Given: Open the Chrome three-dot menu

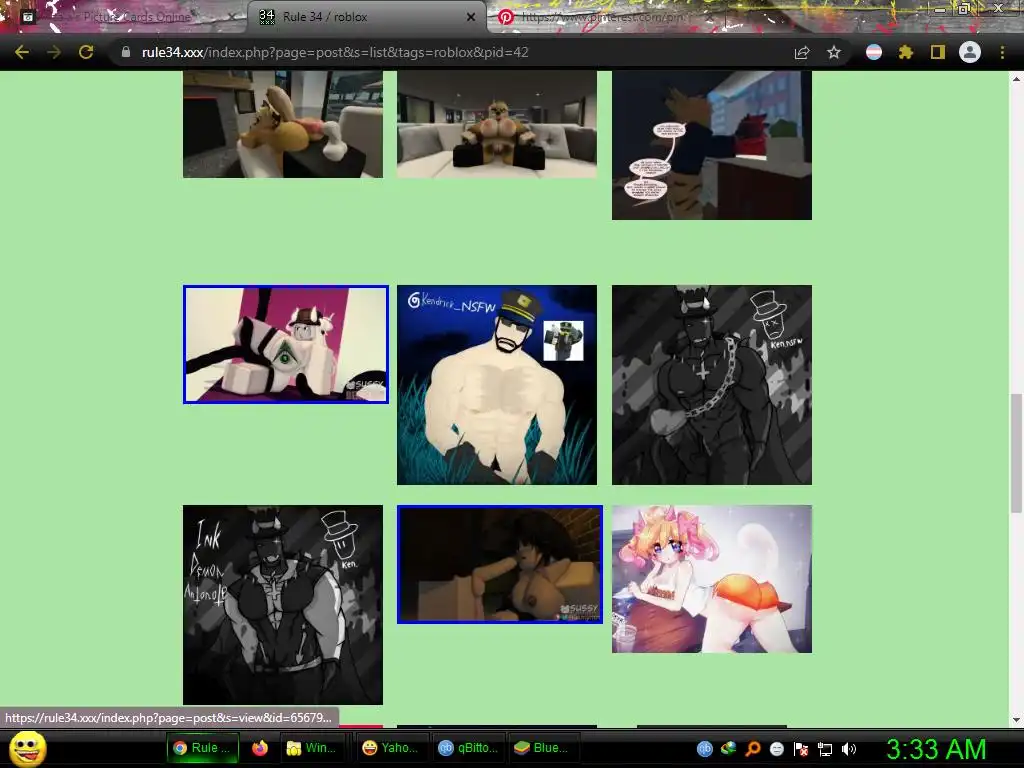Looking at the screenshot, I should pyautogui.click(x=1002, y=52).
